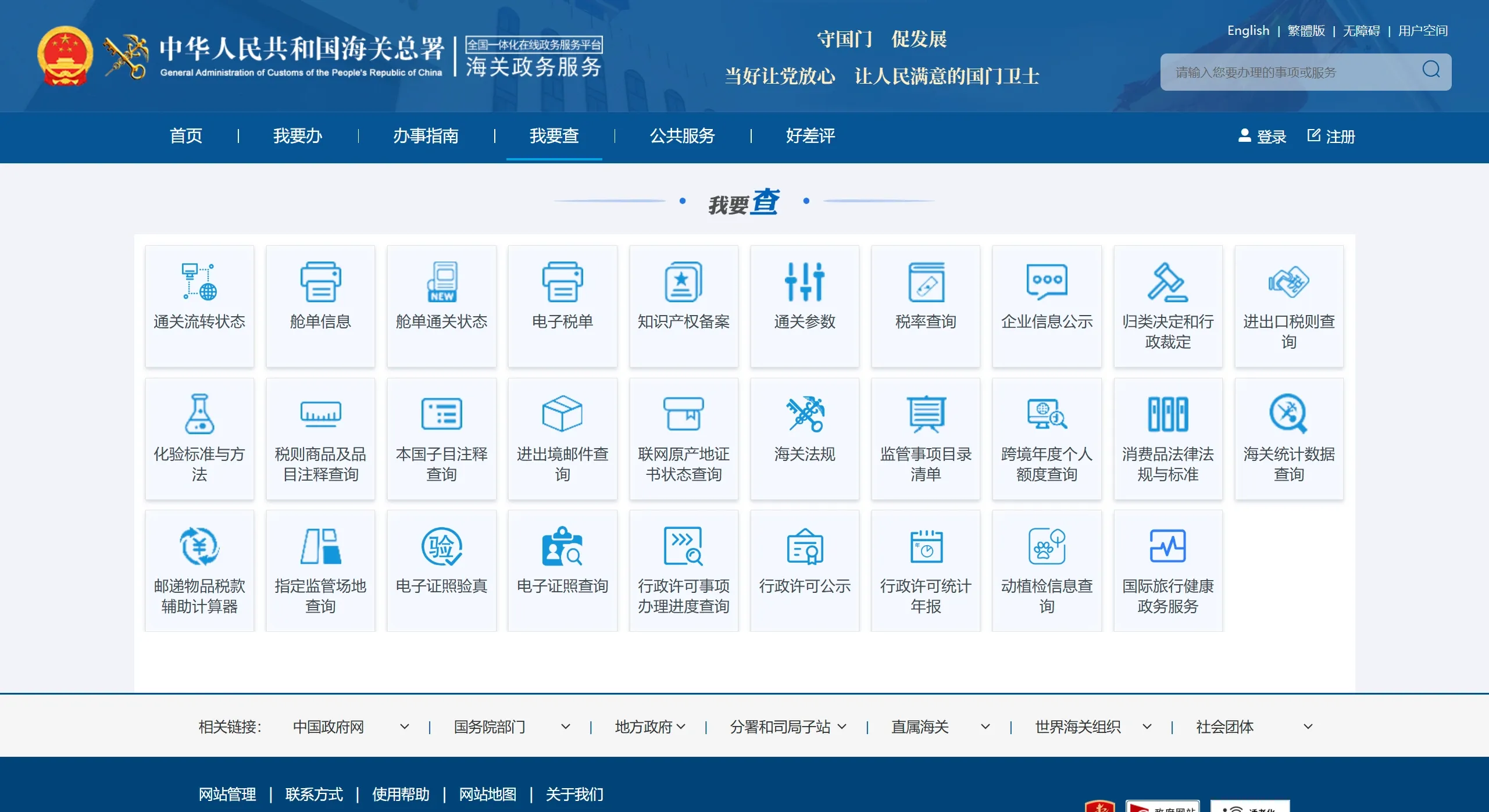This screenshot has height=812, width=1489.
Task: Open the 电子证照验真 verification service
Action: pos(441,570)
